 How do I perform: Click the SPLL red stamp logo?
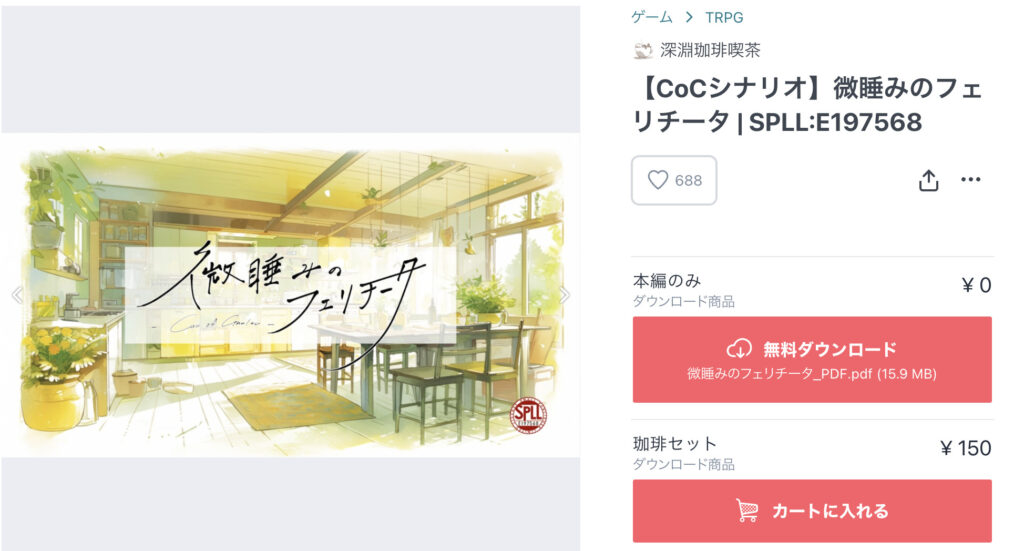(x=528, y=415)
